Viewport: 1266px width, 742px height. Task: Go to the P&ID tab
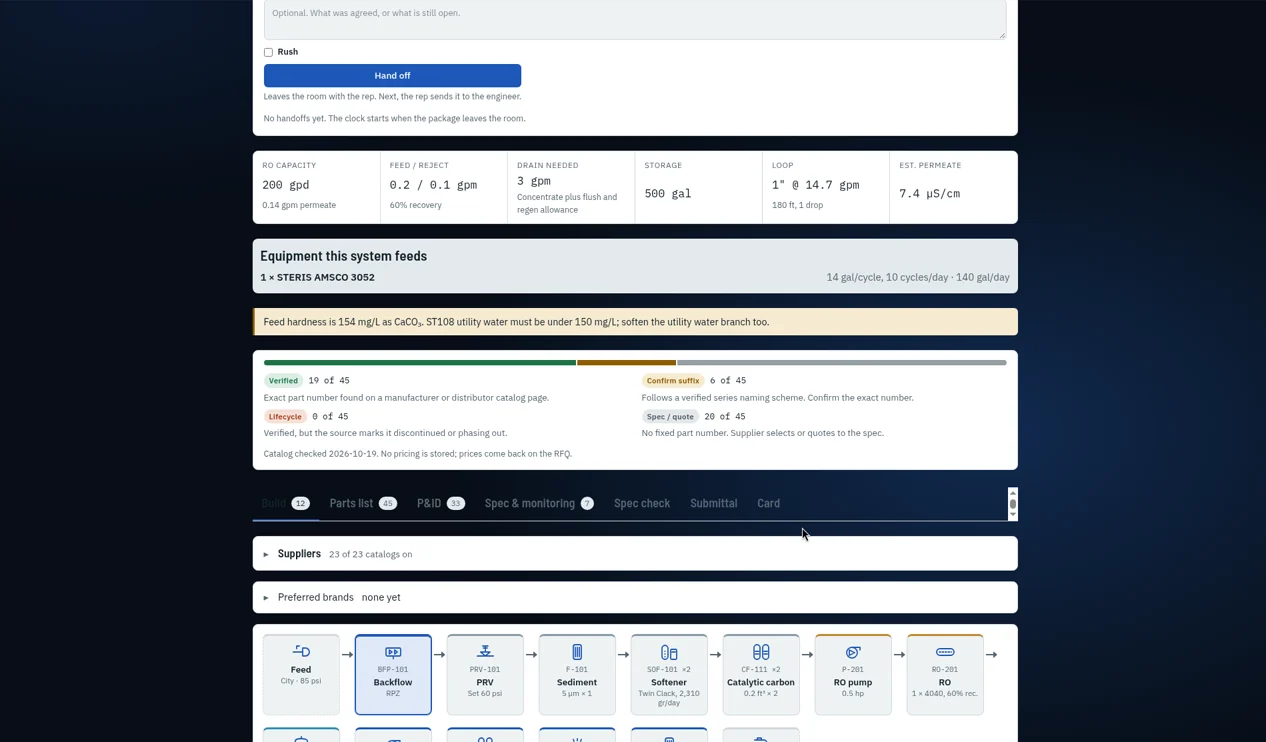pyautogui.click(x=441, y=503)
